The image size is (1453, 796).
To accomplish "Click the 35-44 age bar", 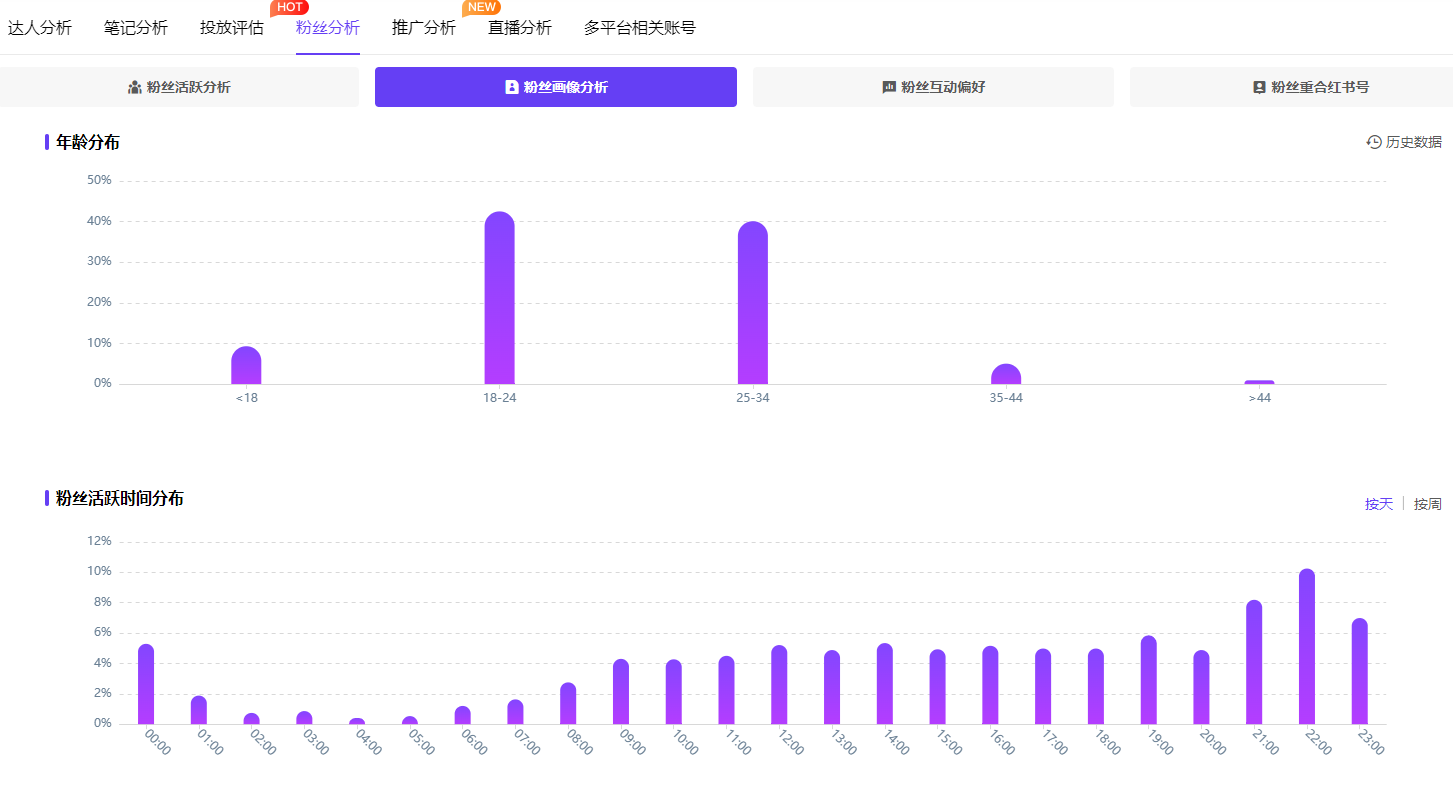I will coord(1006,374).
